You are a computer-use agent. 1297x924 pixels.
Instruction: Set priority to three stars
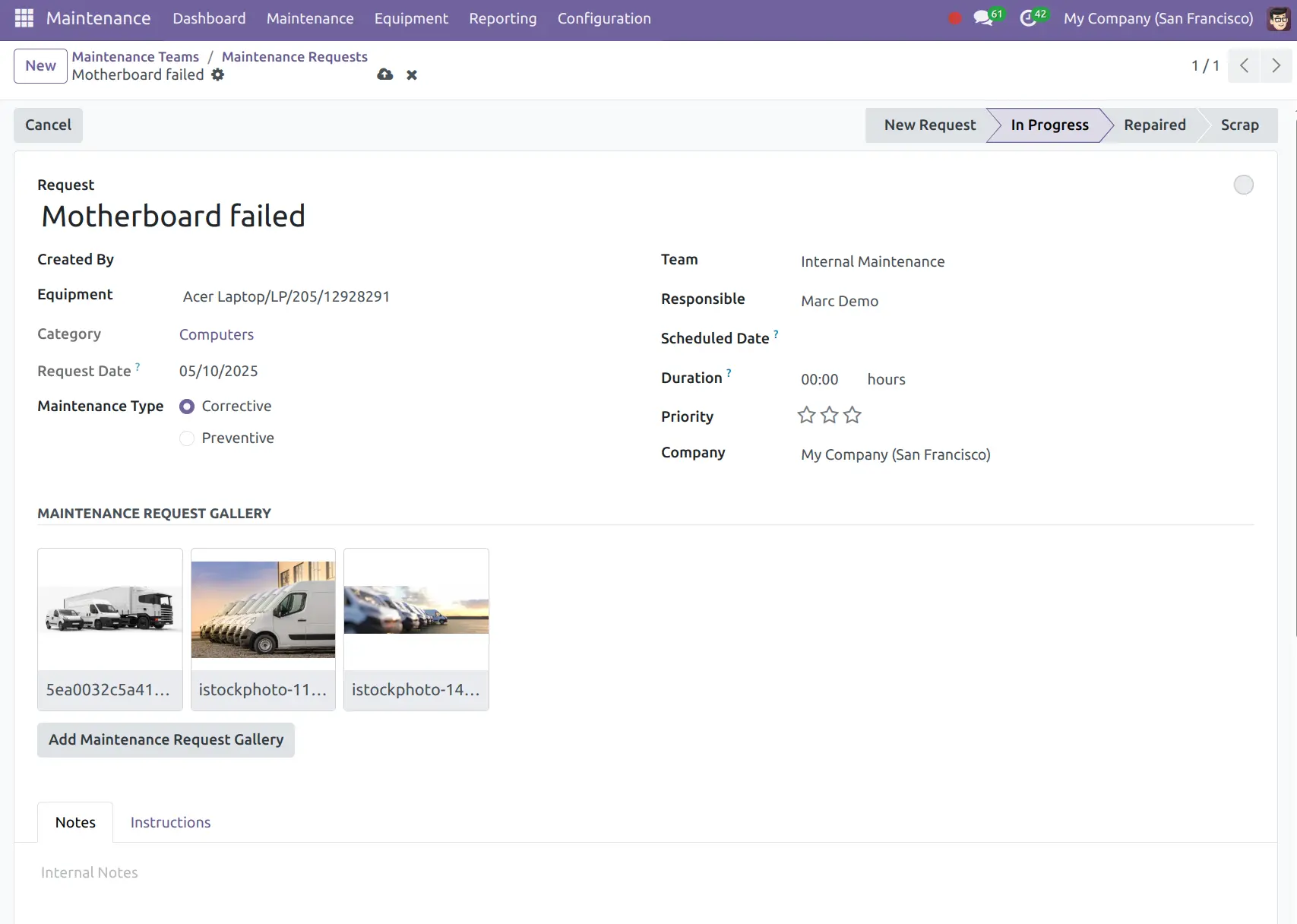tap(853, 415)
